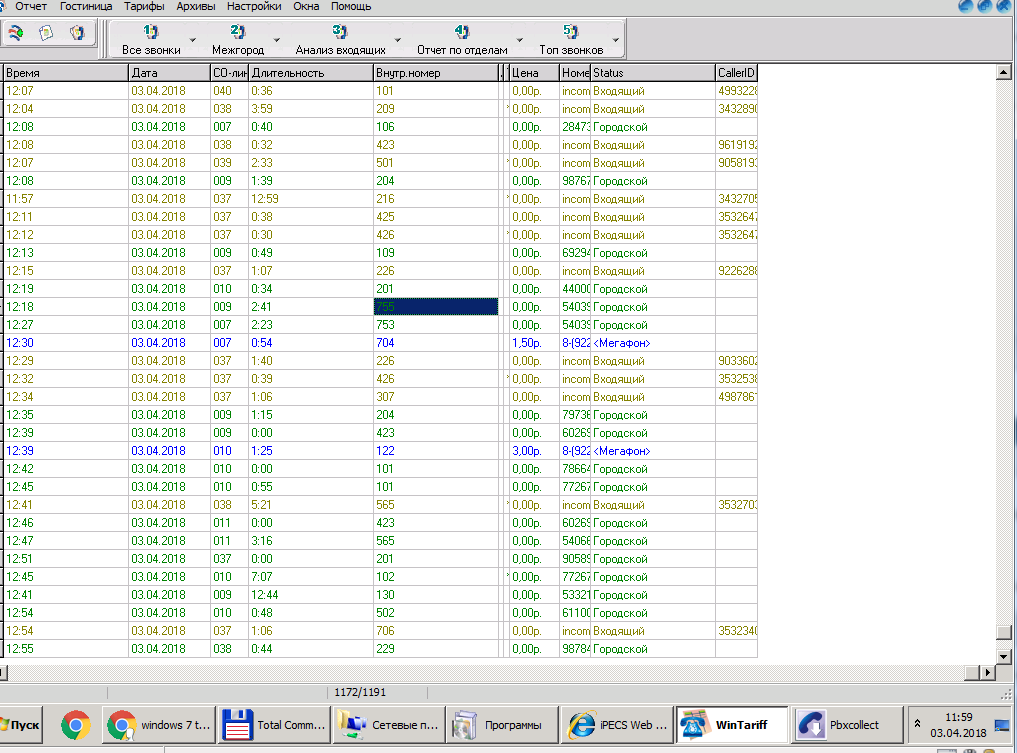Open the 'Все звонки' report
Viewport: 1017px width, 753px height.
pyautogui.click(x=151, y=40)
